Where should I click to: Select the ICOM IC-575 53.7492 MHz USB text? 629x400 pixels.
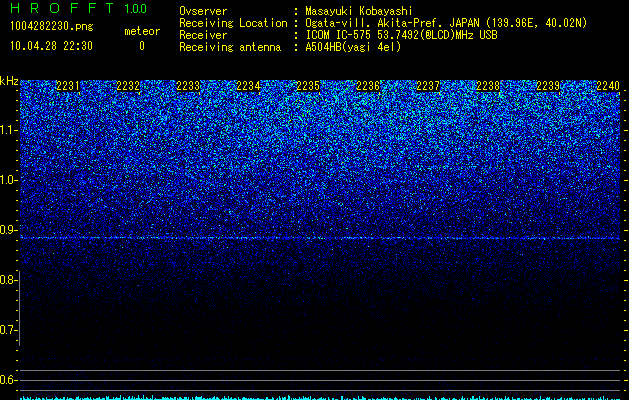[x=401, y=35]
